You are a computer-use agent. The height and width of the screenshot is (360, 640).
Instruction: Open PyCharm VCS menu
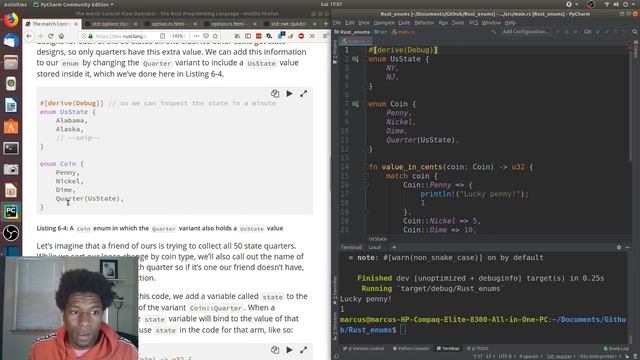(x=473, y=23)
